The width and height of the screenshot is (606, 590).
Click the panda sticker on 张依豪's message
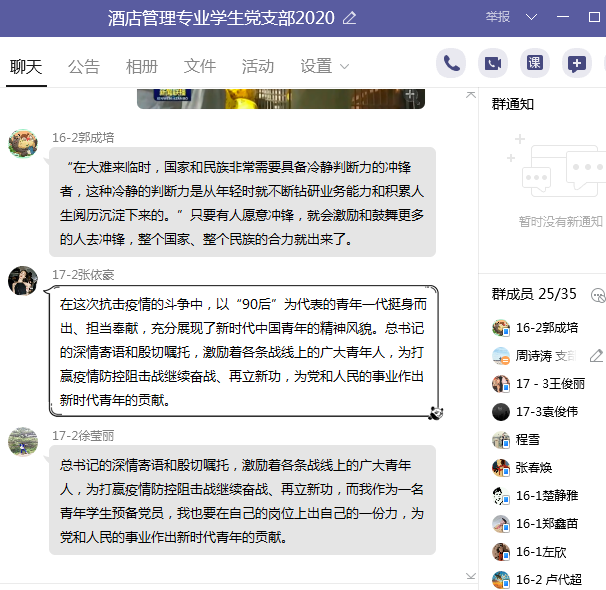pyautogui.click(x=435, y=412)
